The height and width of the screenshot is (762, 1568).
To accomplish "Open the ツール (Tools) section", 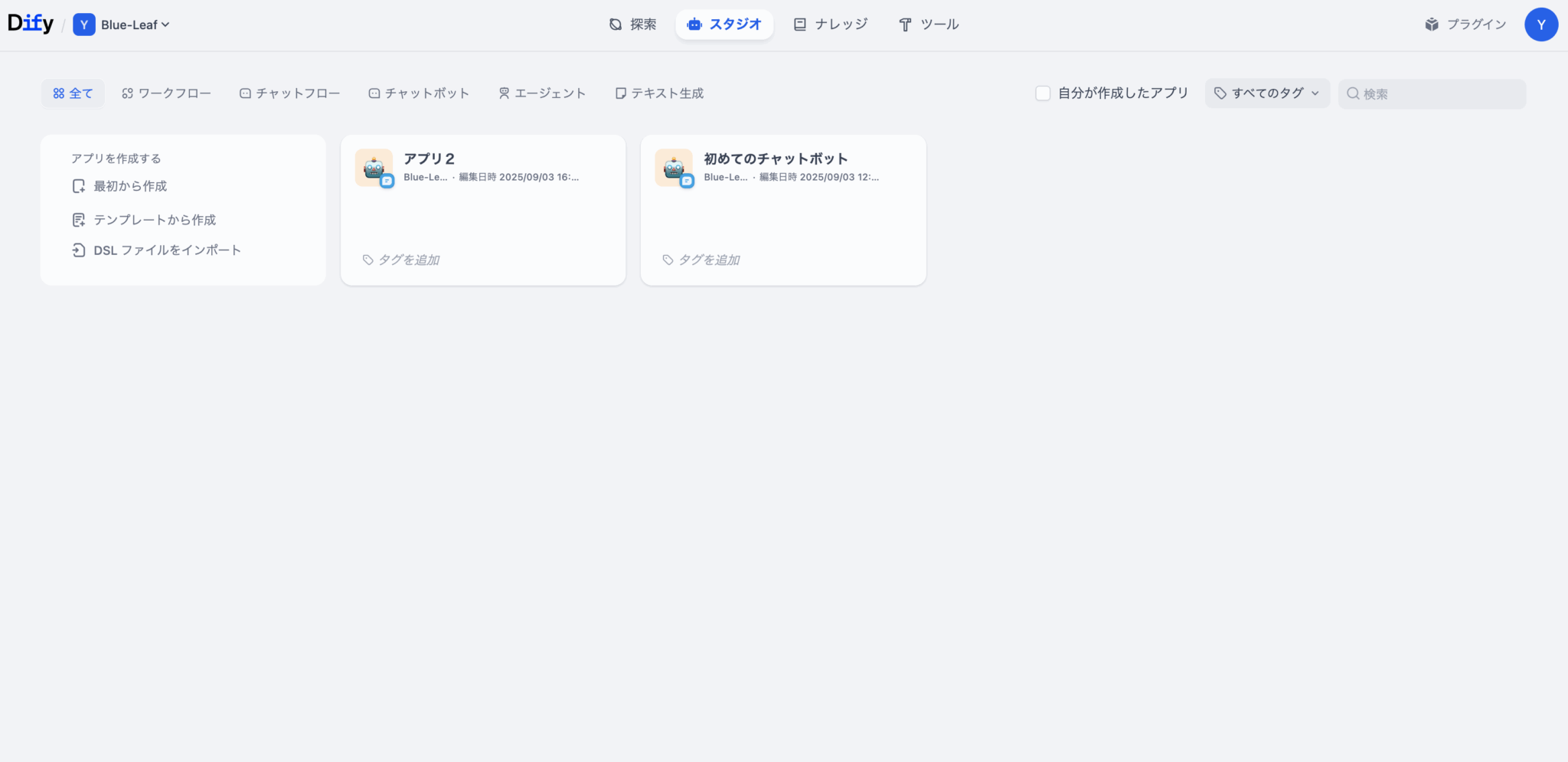I will [928, 24].
